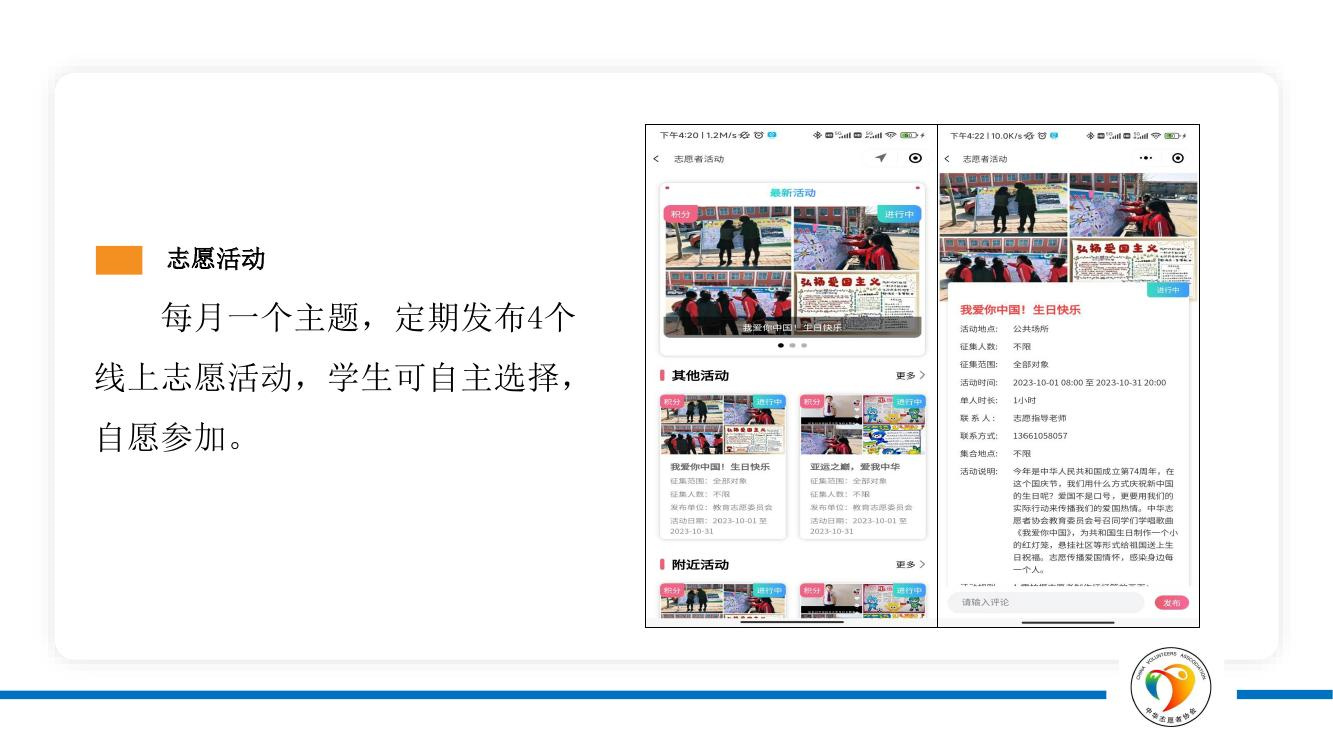Click the orange square beside 志愿活动
Screen dimensions: 1333x750
[119, 260]
